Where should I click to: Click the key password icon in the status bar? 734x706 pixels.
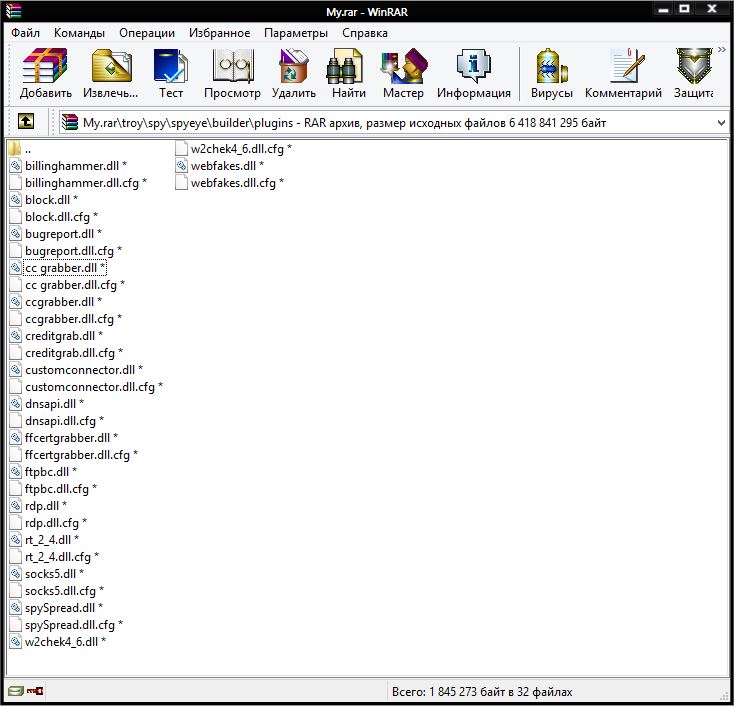pyautogui.click(x=35, y=691)
